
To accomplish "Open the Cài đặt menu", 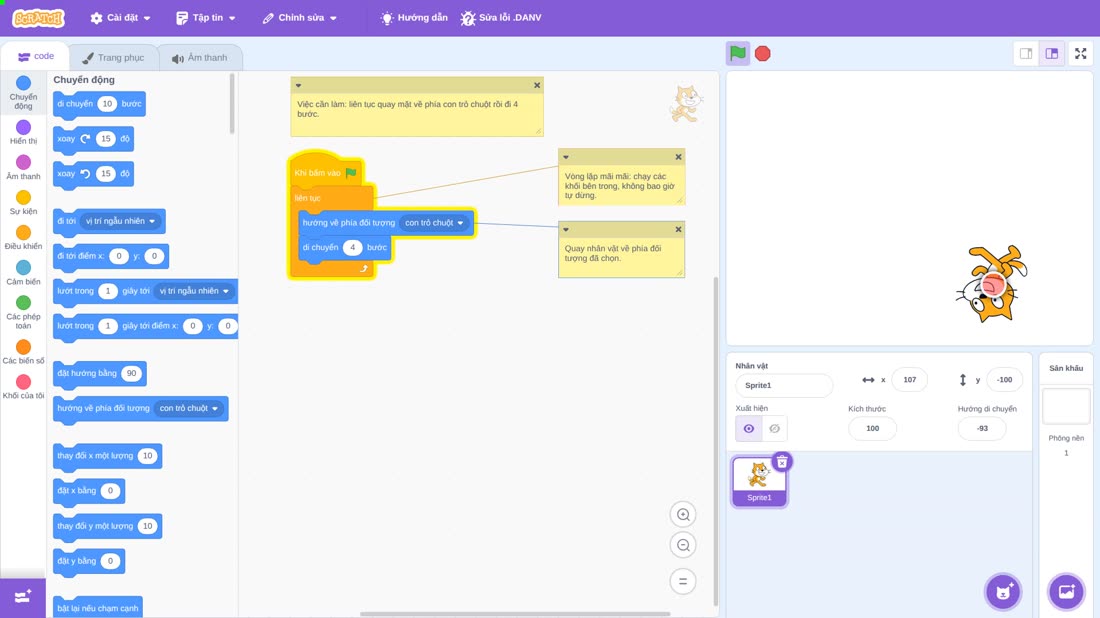I will (121, 18).
